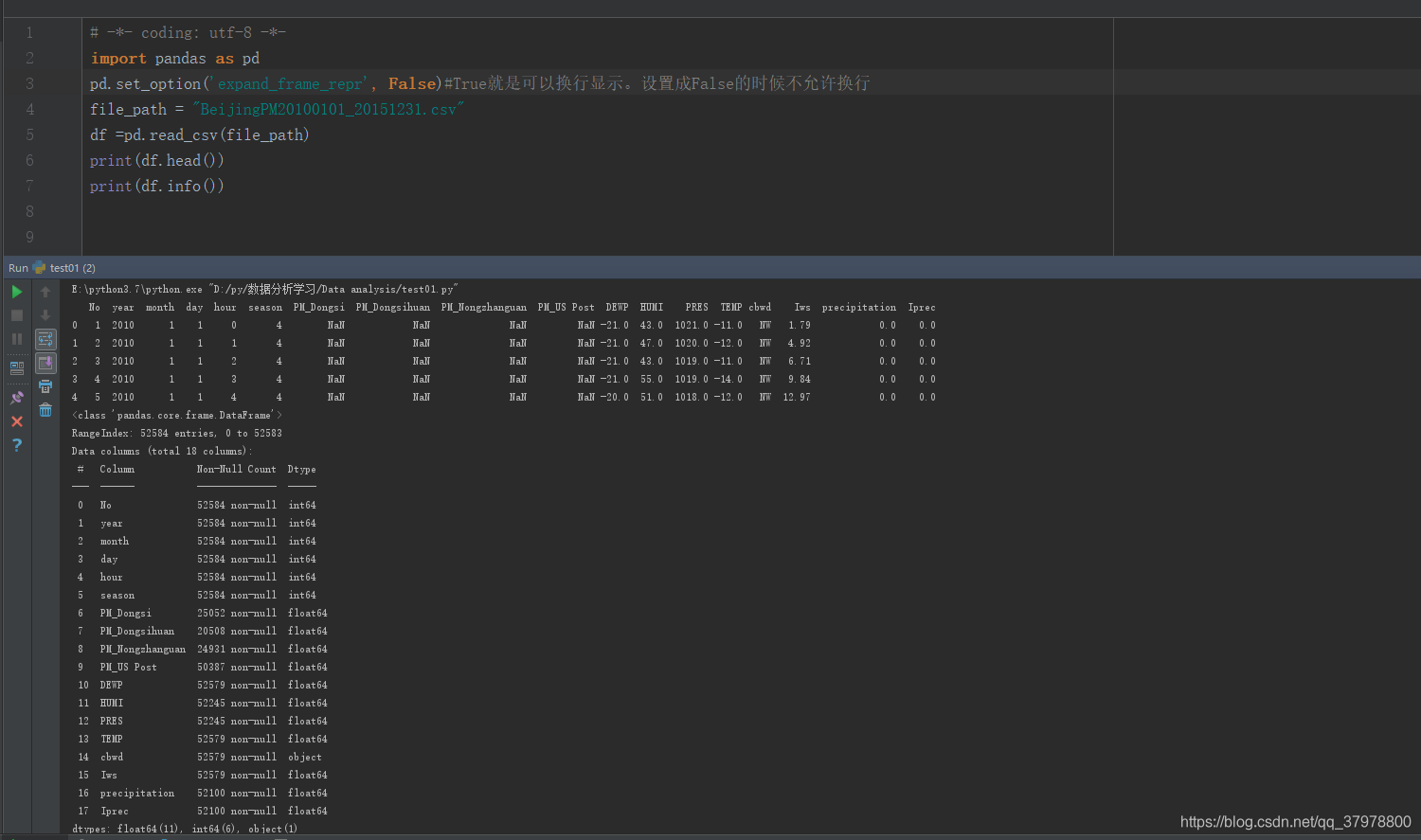The width and height of the screenshot is (1421, 840).
Task: Click the python.exe command path in console
Action: pos(136,290)
